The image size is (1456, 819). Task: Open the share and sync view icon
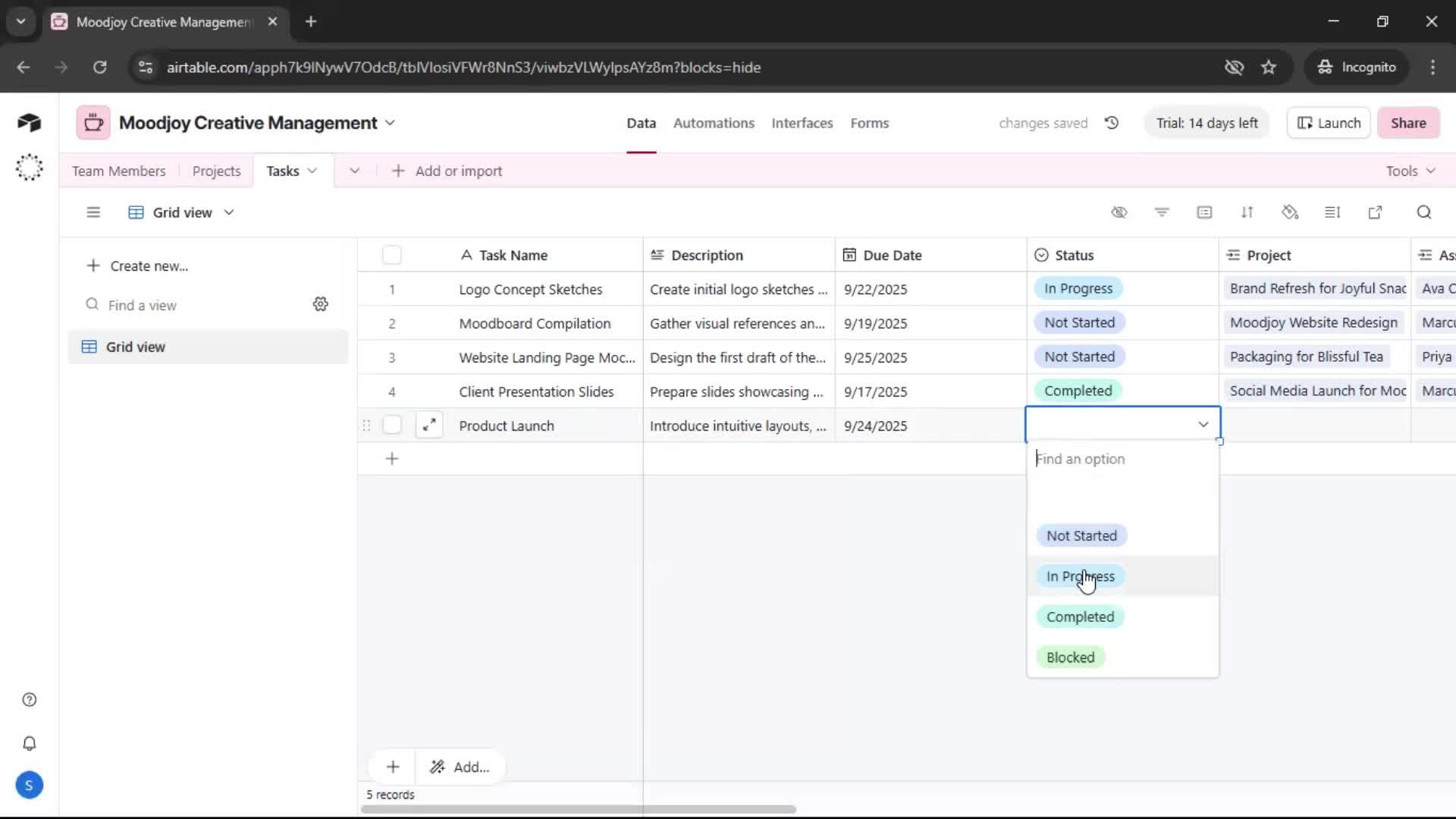click(x=1375, y=212)
